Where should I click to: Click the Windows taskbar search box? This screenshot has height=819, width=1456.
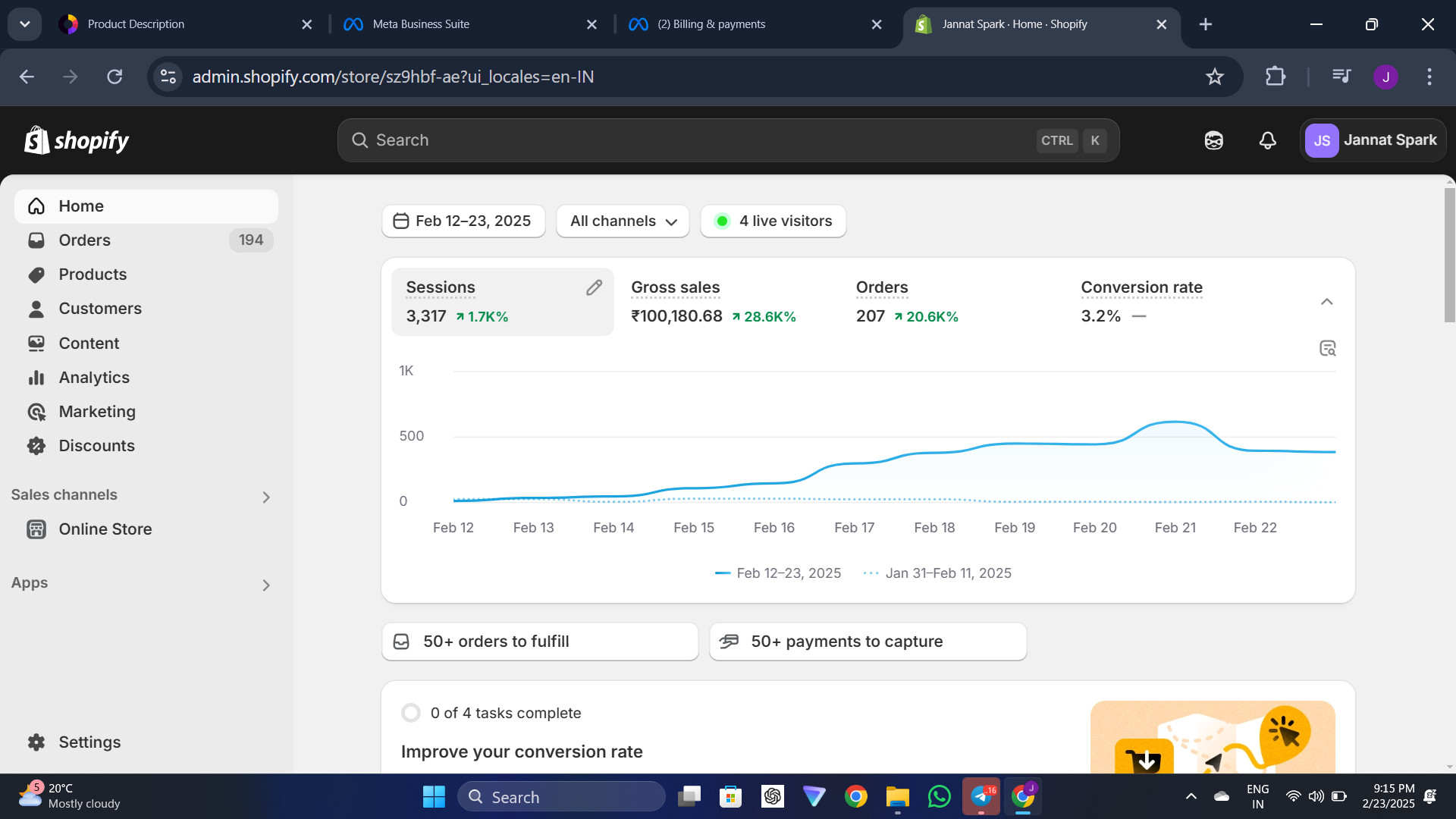click(x=561, y=797)
